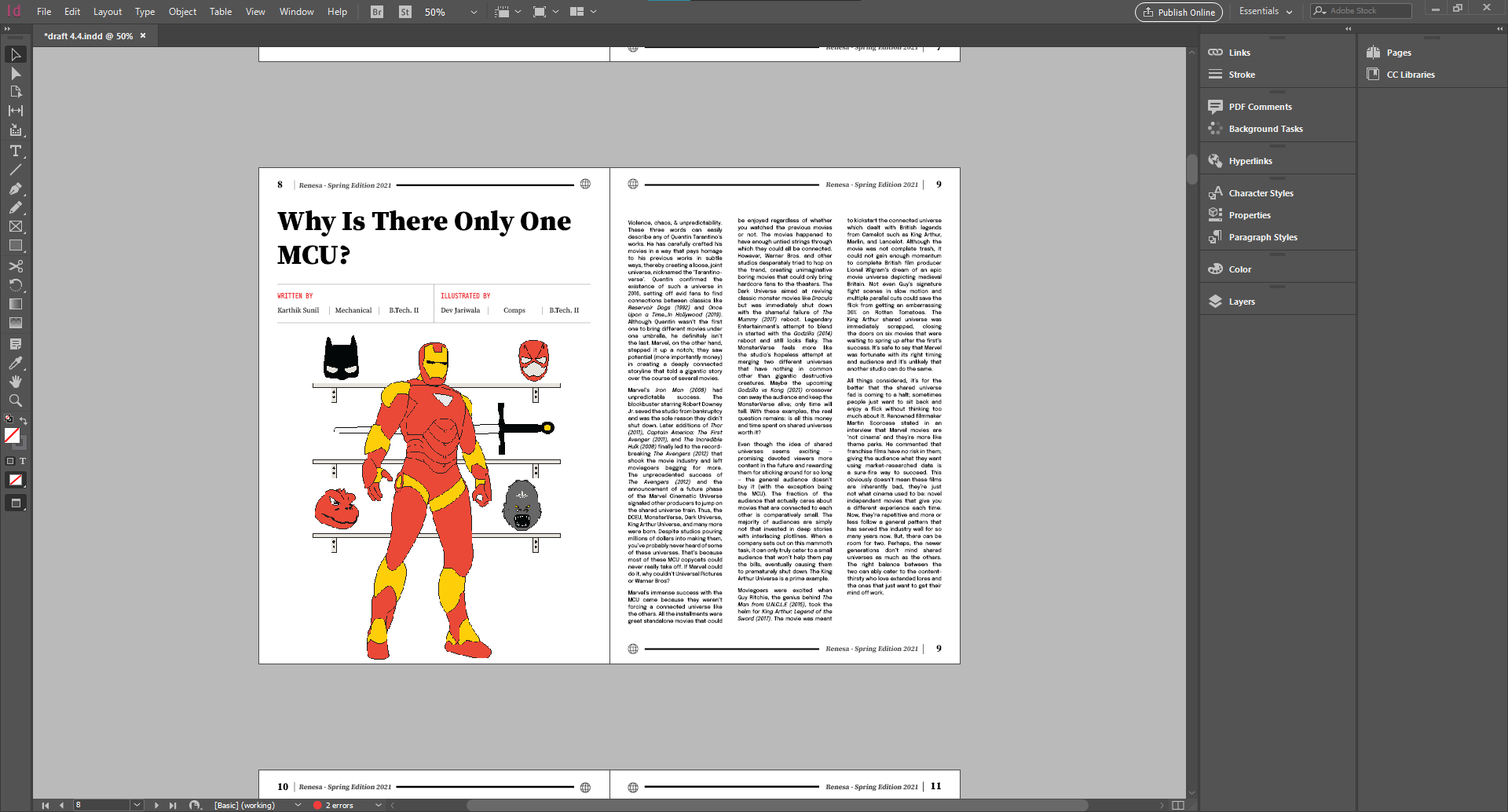Open the Paragraph Styles panel

tap(1262, 237)
